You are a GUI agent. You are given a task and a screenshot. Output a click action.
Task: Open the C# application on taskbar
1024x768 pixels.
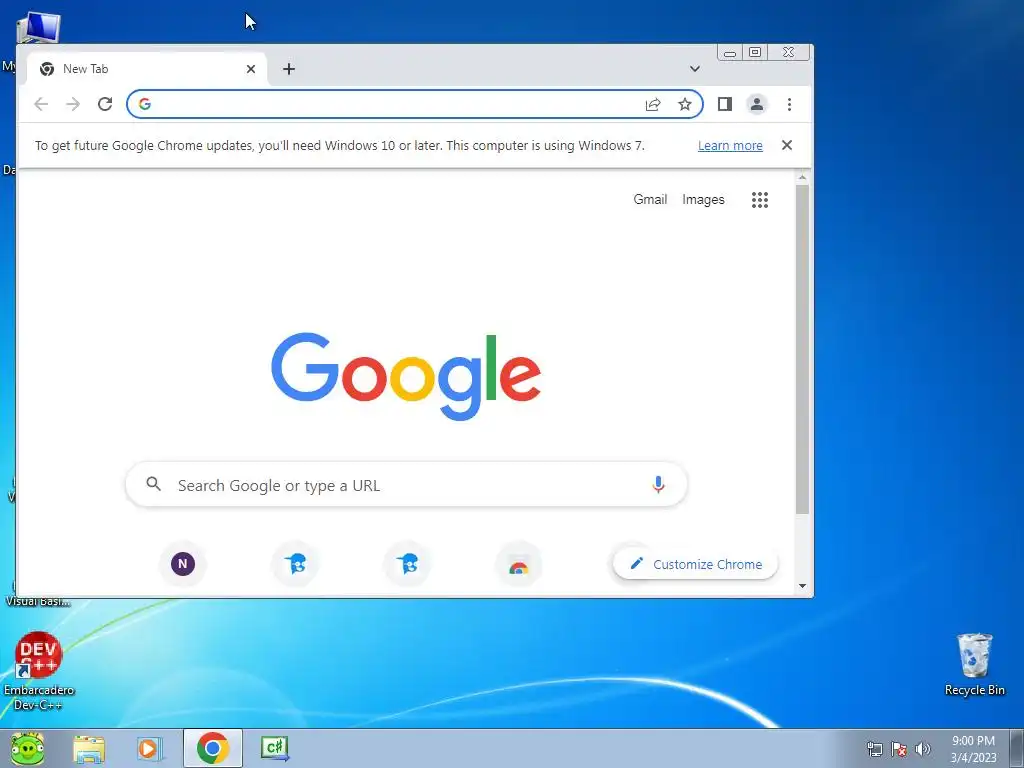pos(274,748)
